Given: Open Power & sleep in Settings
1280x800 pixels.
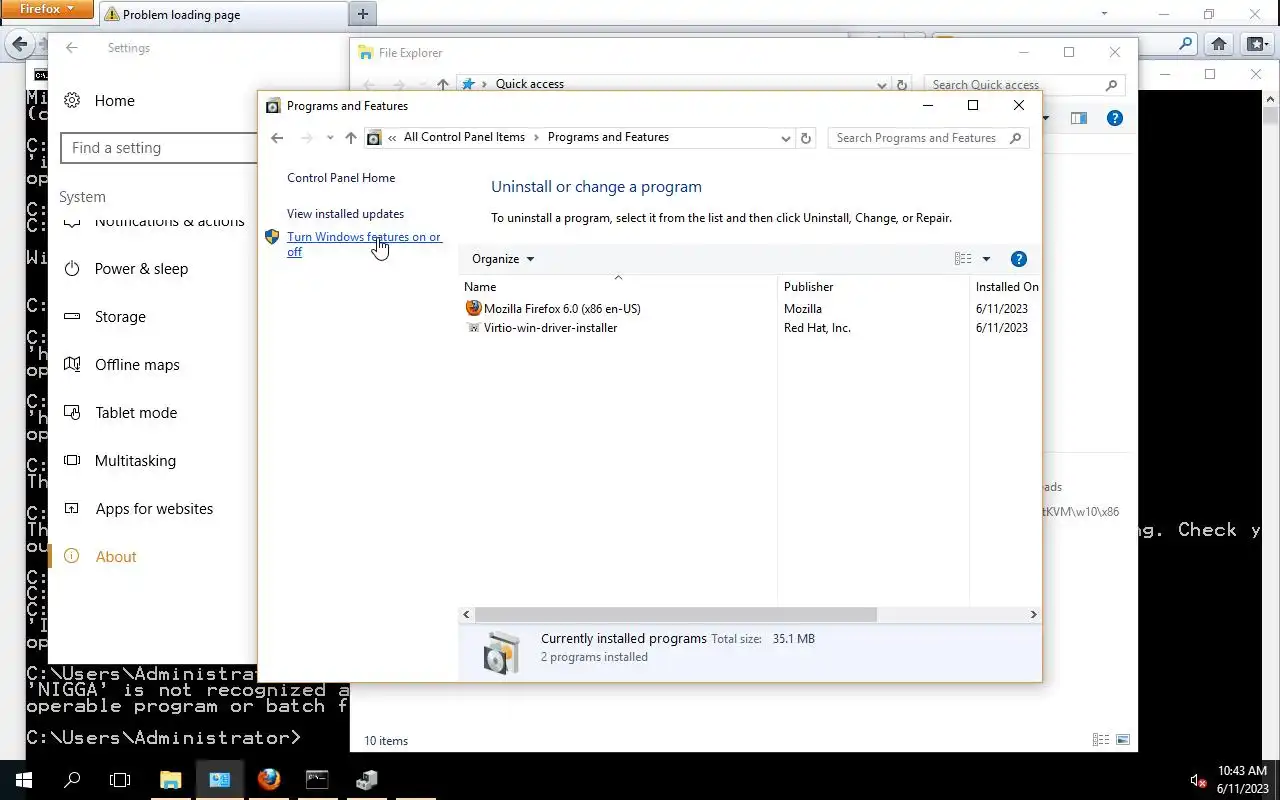Looking at the screenshot, I should pyautogui.click(x=141, y=269).
